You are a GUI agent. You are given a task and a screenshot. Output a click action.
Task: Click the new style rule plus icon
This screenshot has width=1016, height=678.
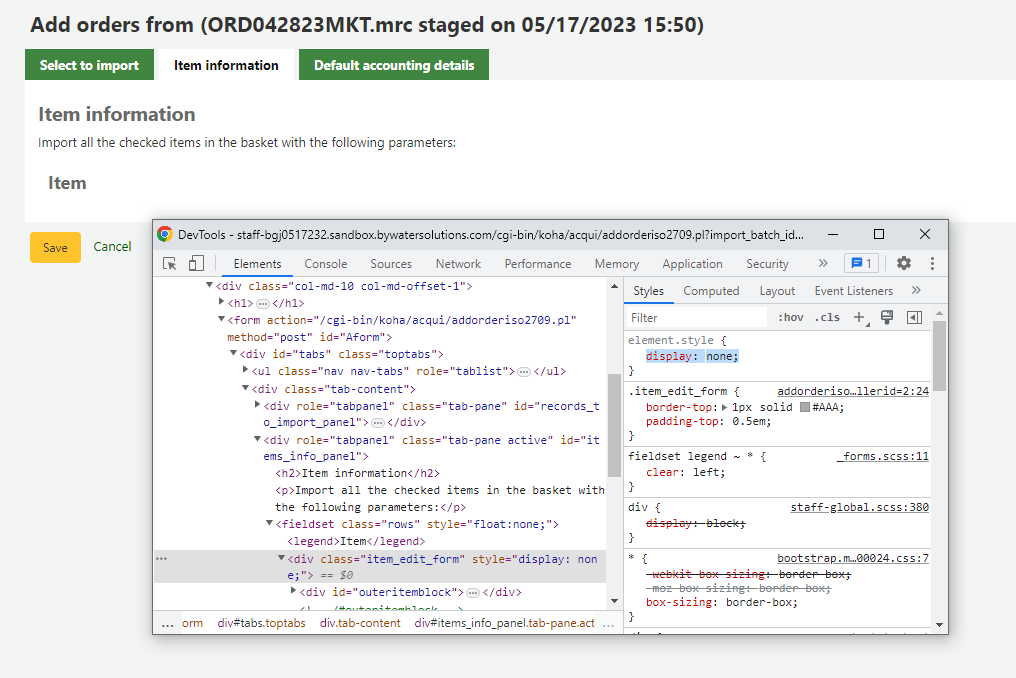858,318
